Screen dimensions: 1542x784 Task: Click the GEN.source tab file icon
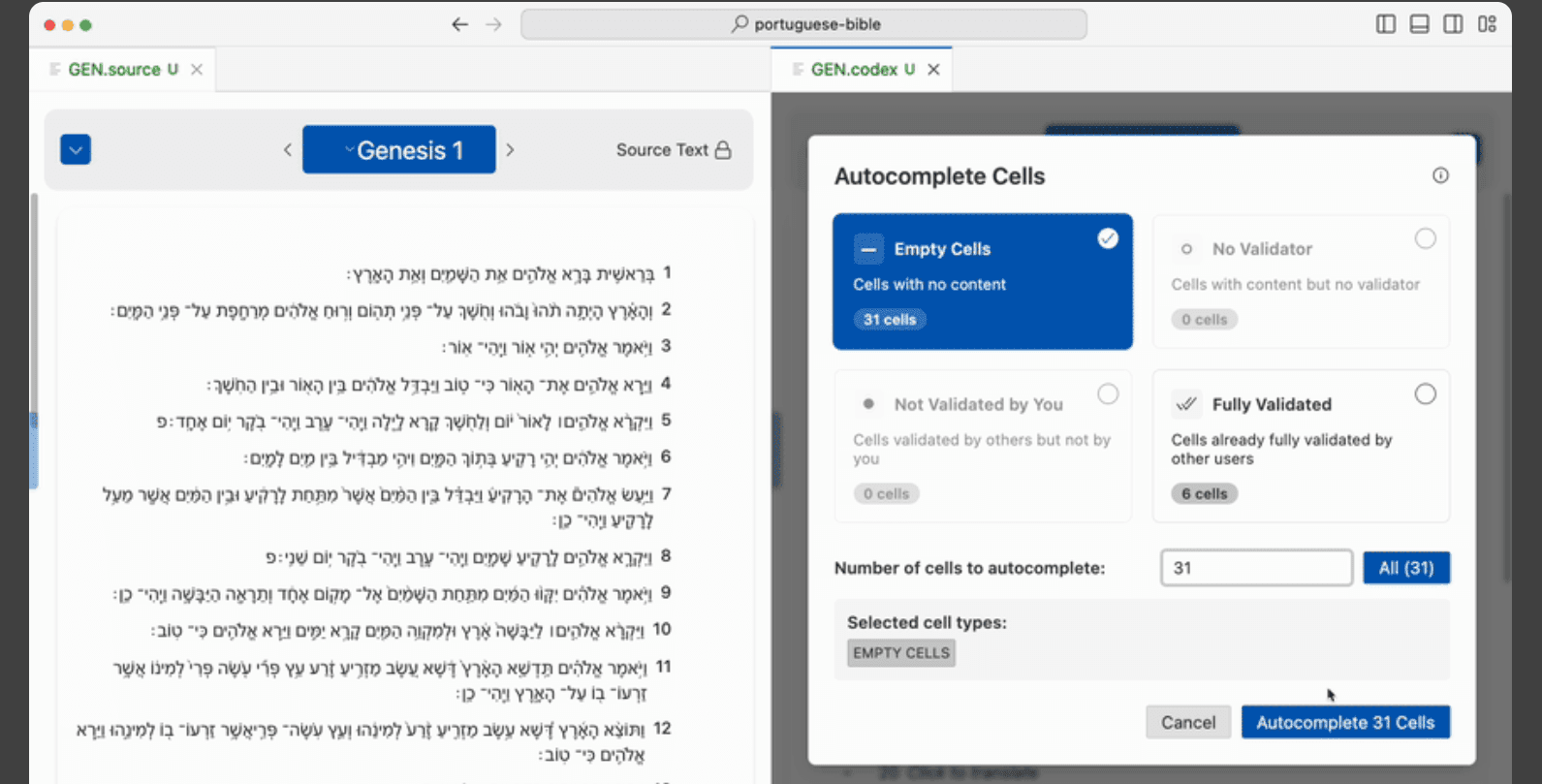click(x=55, y=69)
